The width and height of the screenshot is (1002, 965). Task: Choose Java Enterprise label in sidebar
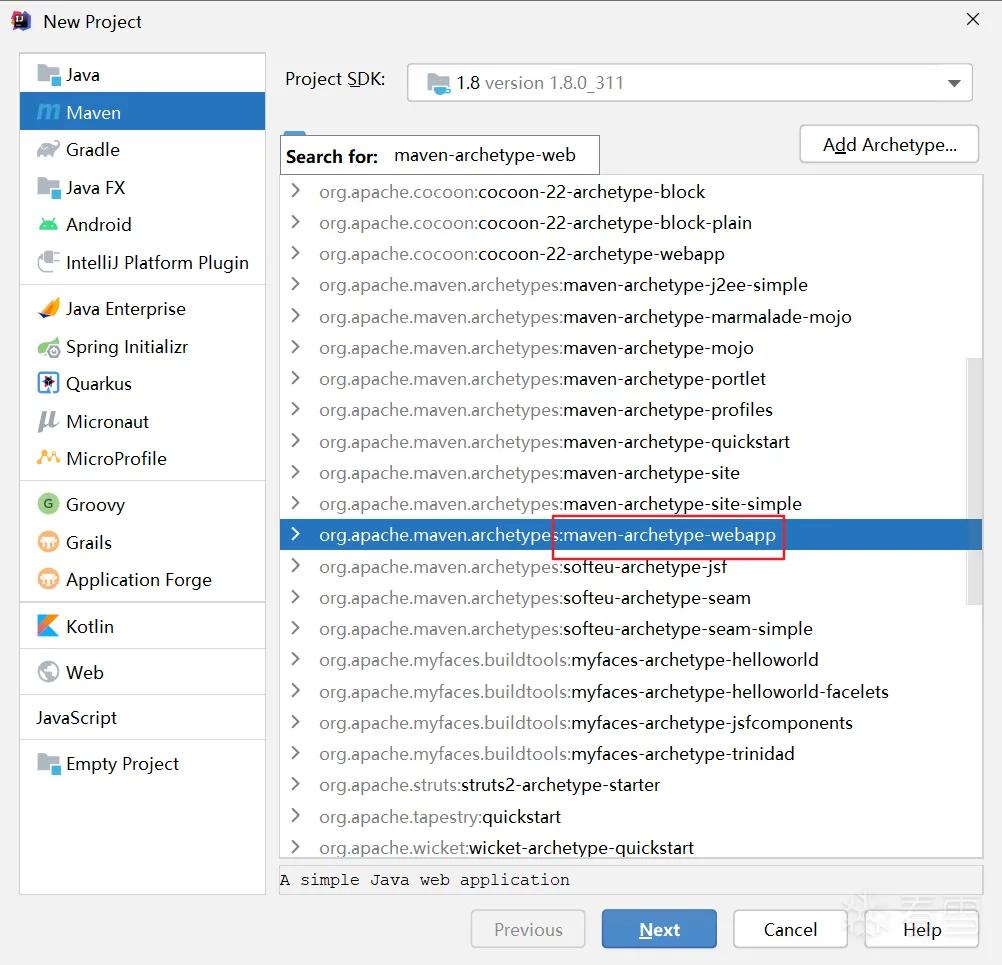point(126,309)
